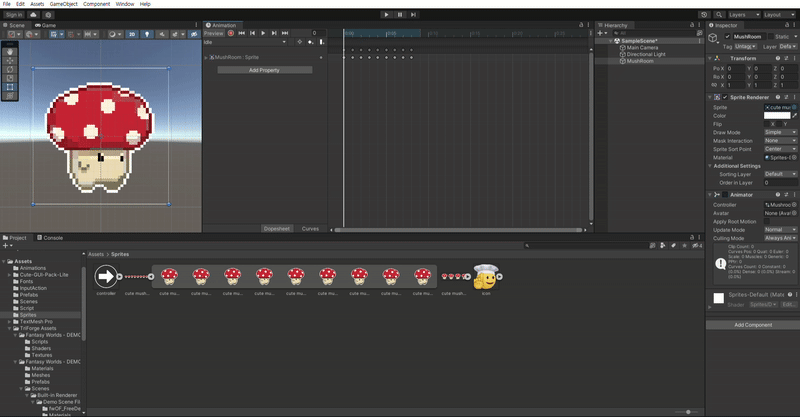Image resolution: width=800 pixels, height=417 pixels.
Task: Toggle the MushRoom active checkbox
Action: [x=727, y=37]
